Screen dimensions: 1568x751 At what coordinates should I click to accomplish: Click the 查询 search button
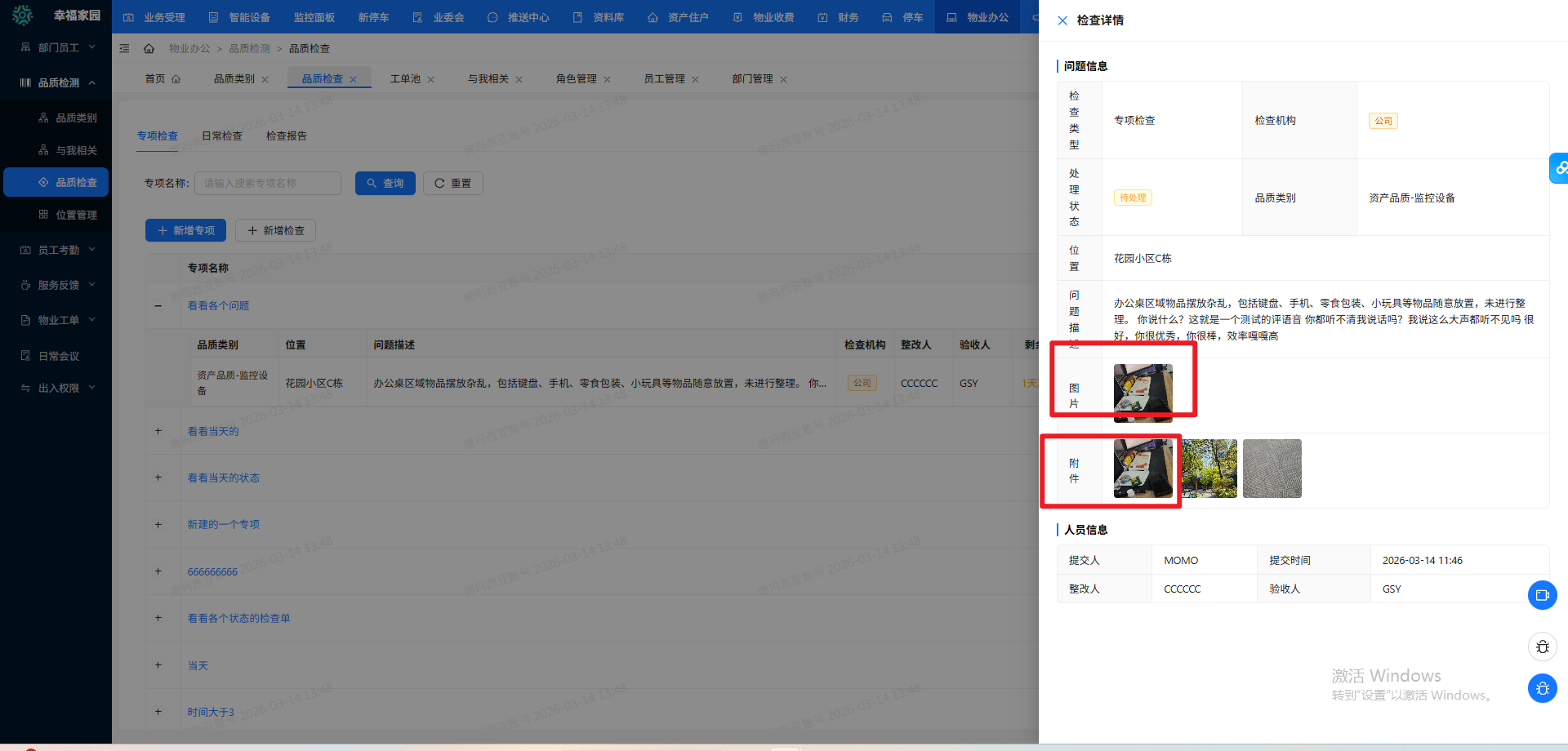[x=385, y=183]
